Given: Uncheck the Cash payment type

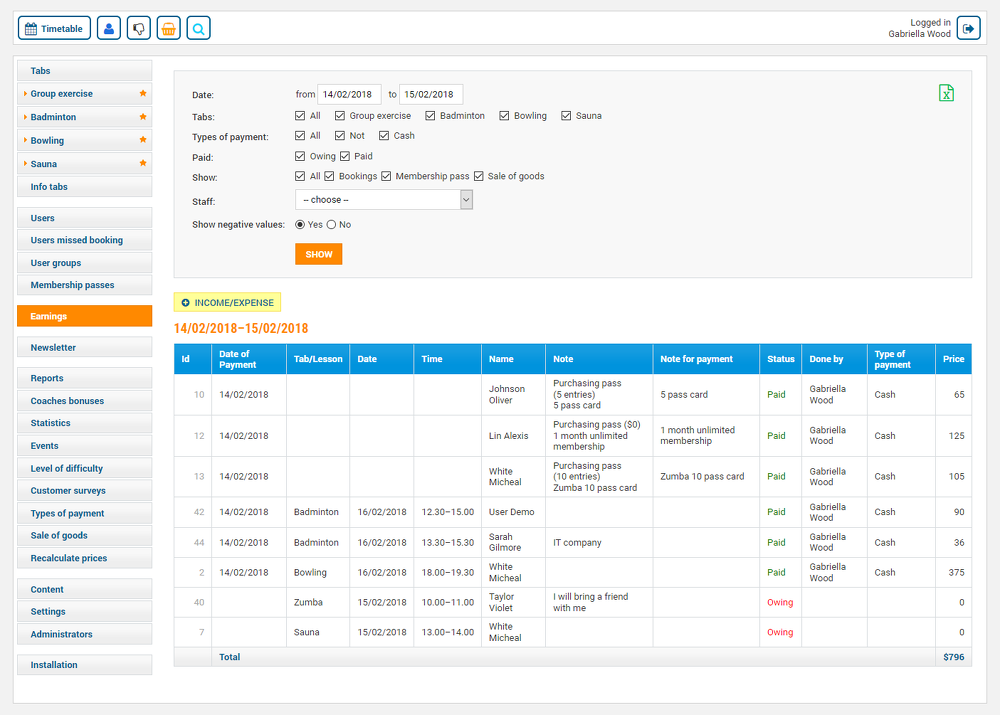Looking at the screenshot, I should coord(384,135).
